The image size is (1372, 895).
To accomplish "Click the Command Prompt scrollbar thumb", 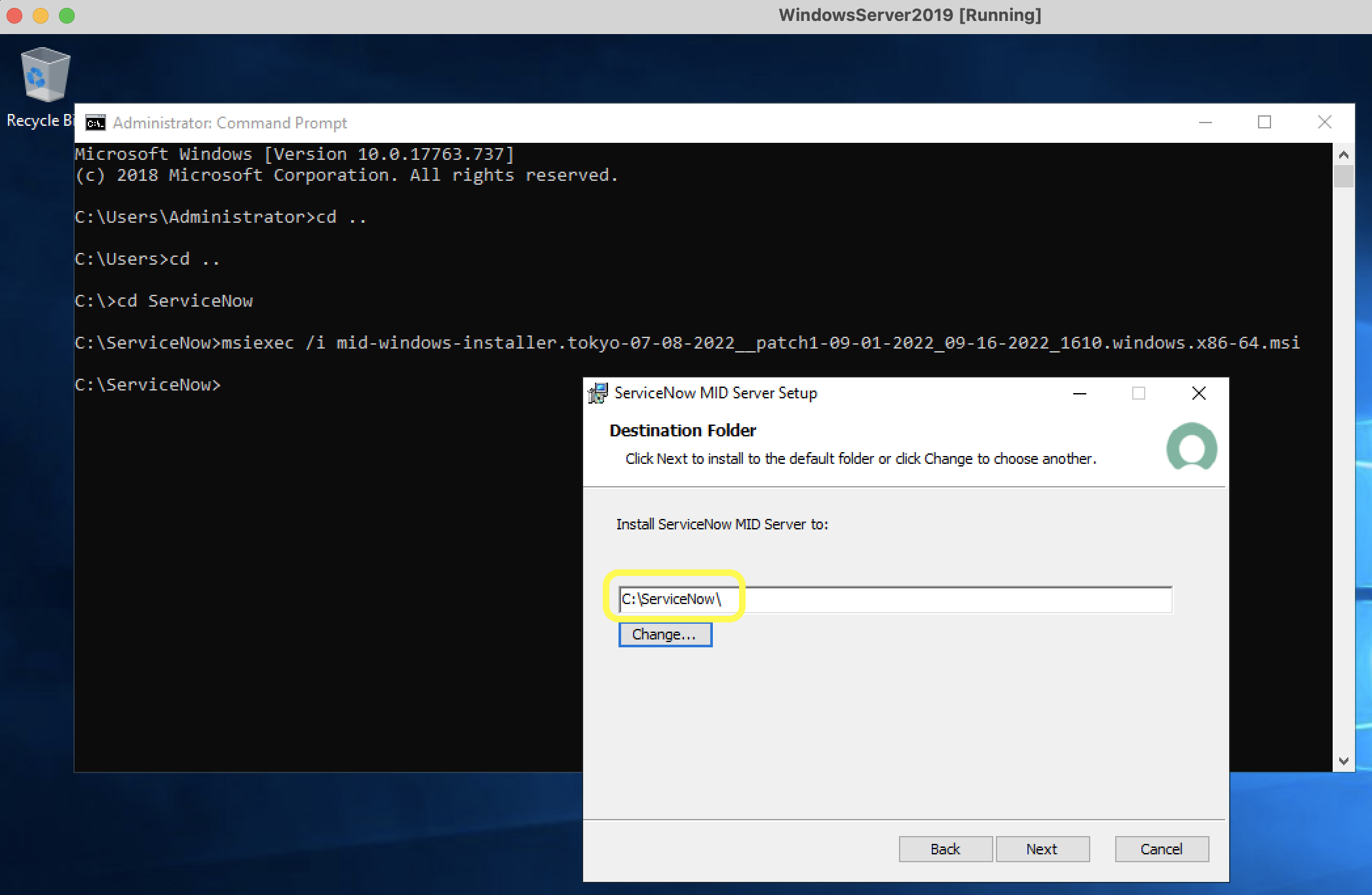I will (x=1344, y=176).
